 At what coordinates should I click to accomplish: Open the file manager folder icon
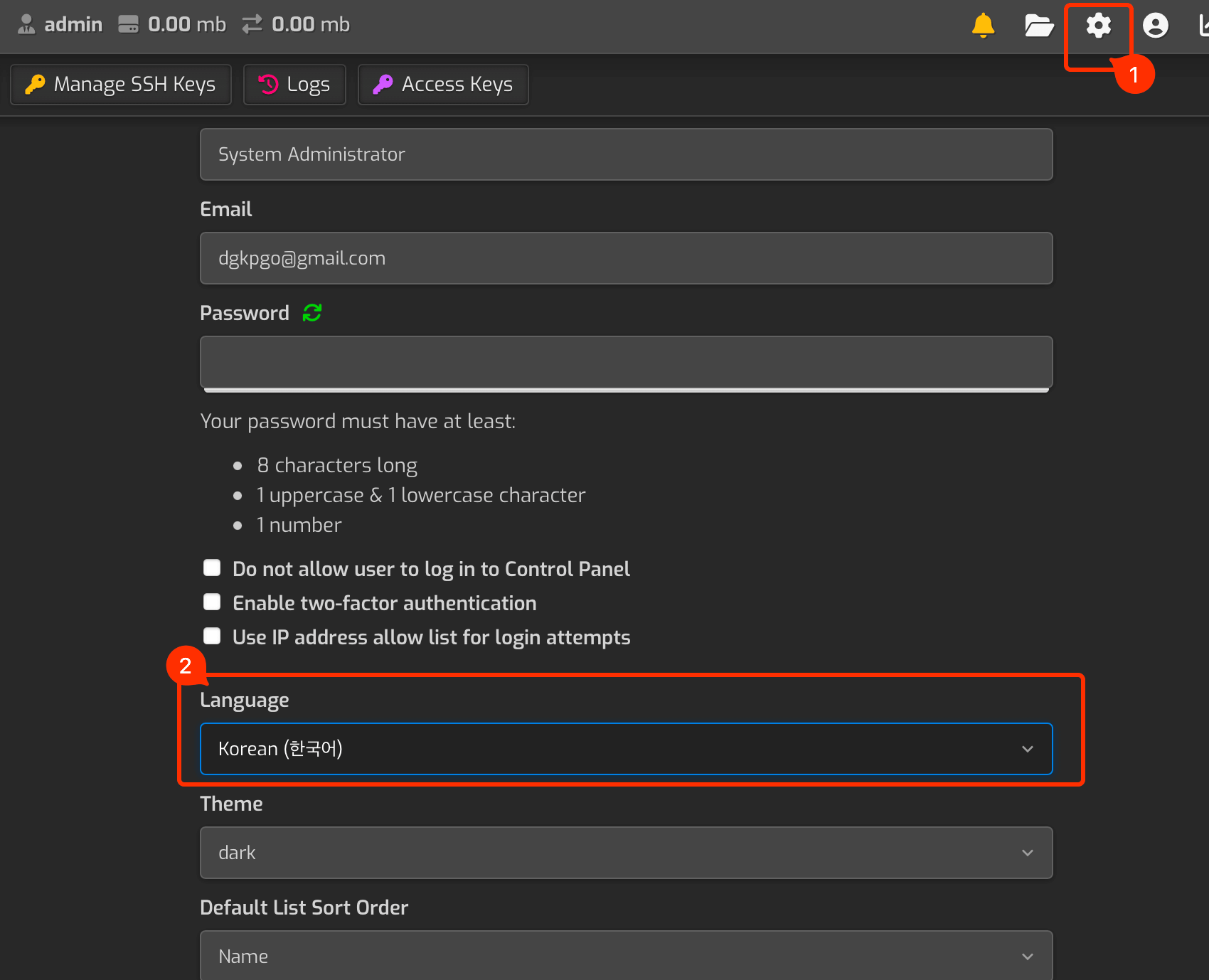coord(1039,26)
